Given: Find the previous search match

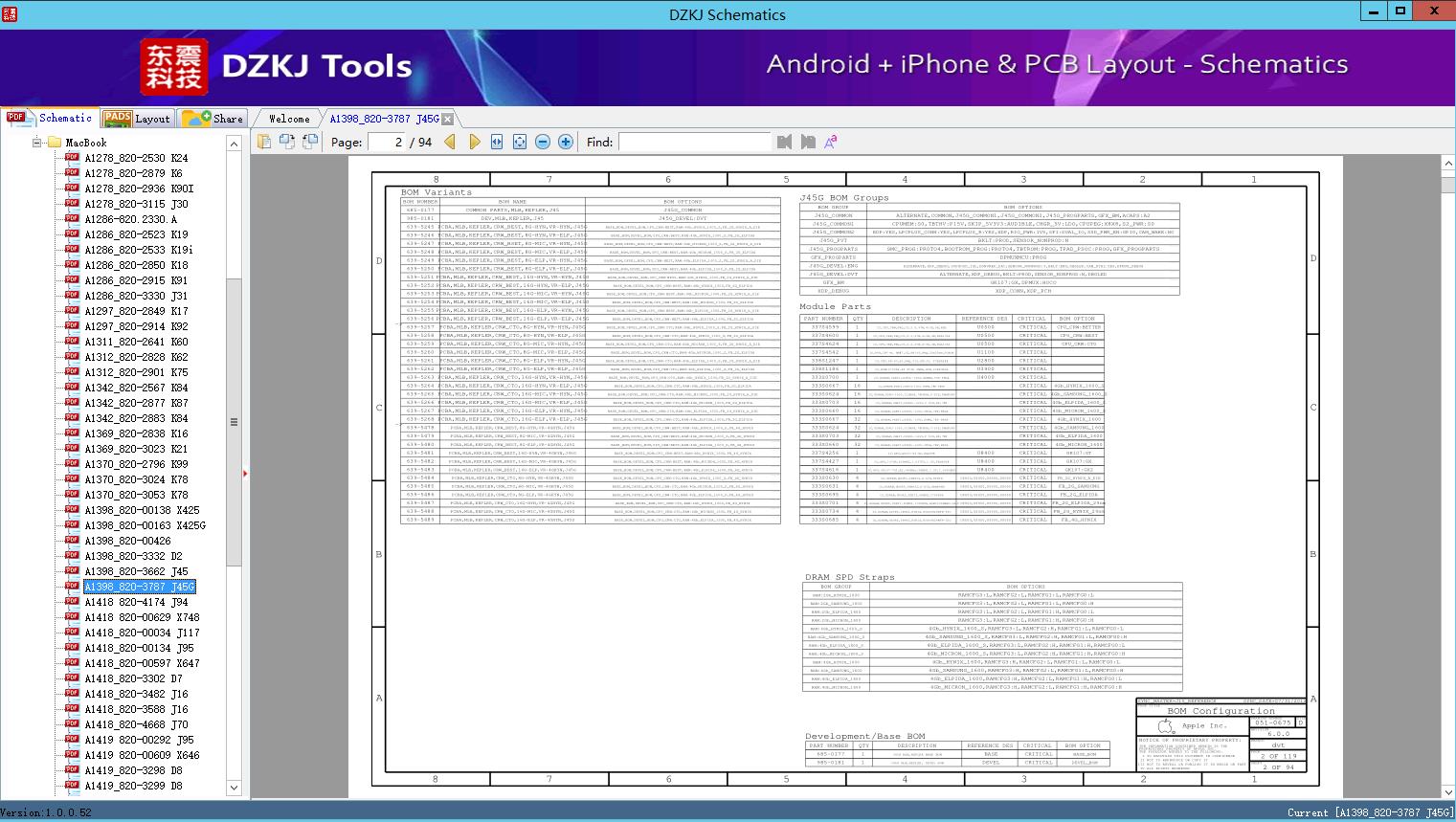Looking at the screenshot, I should click(x=785, y=142).
